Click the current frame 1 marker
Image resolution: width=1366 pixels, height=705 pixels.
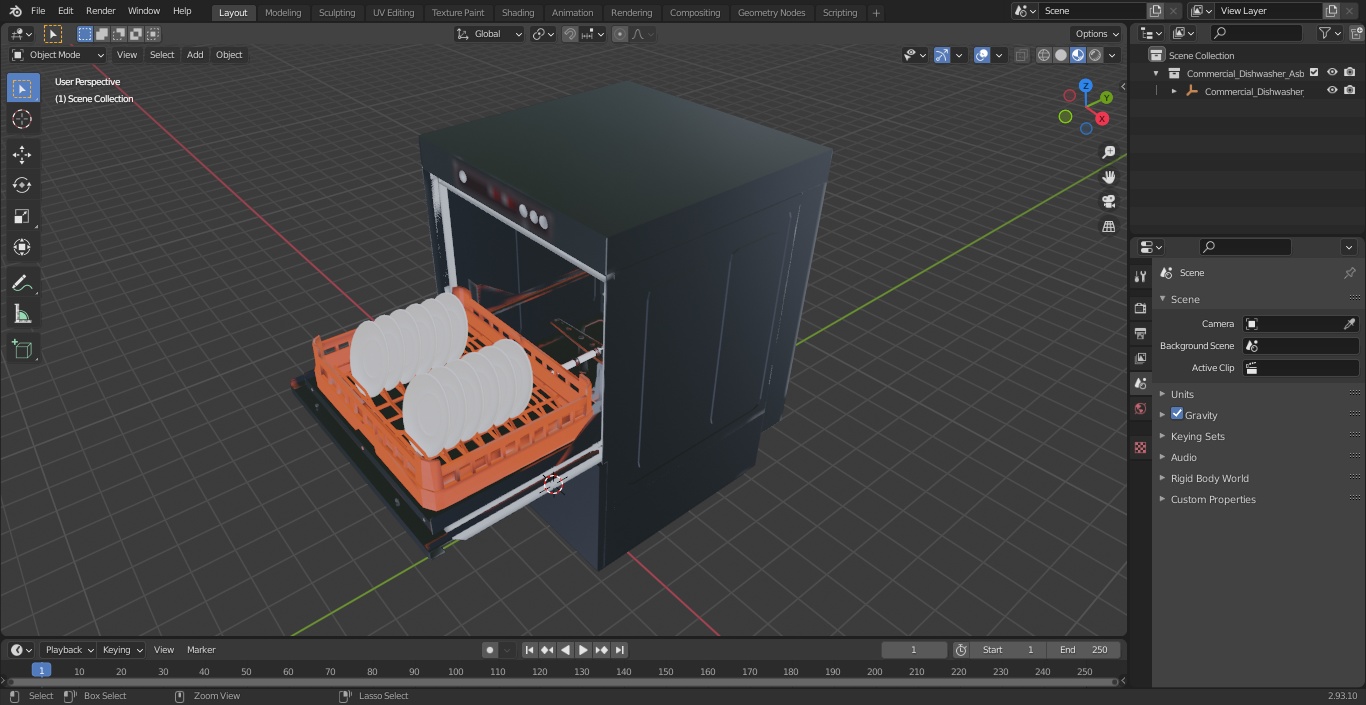tap(41, 671)
